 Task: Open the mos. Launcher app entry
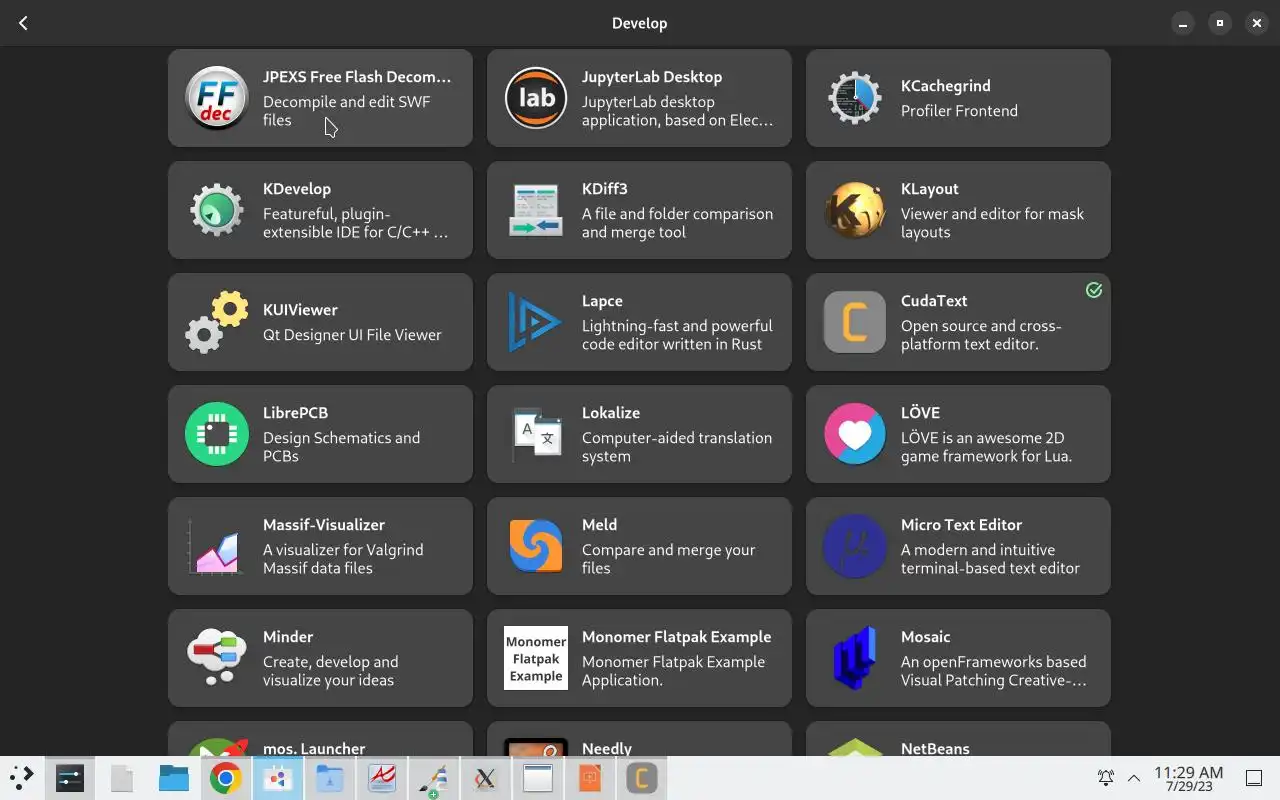click(x=320, y=739)
